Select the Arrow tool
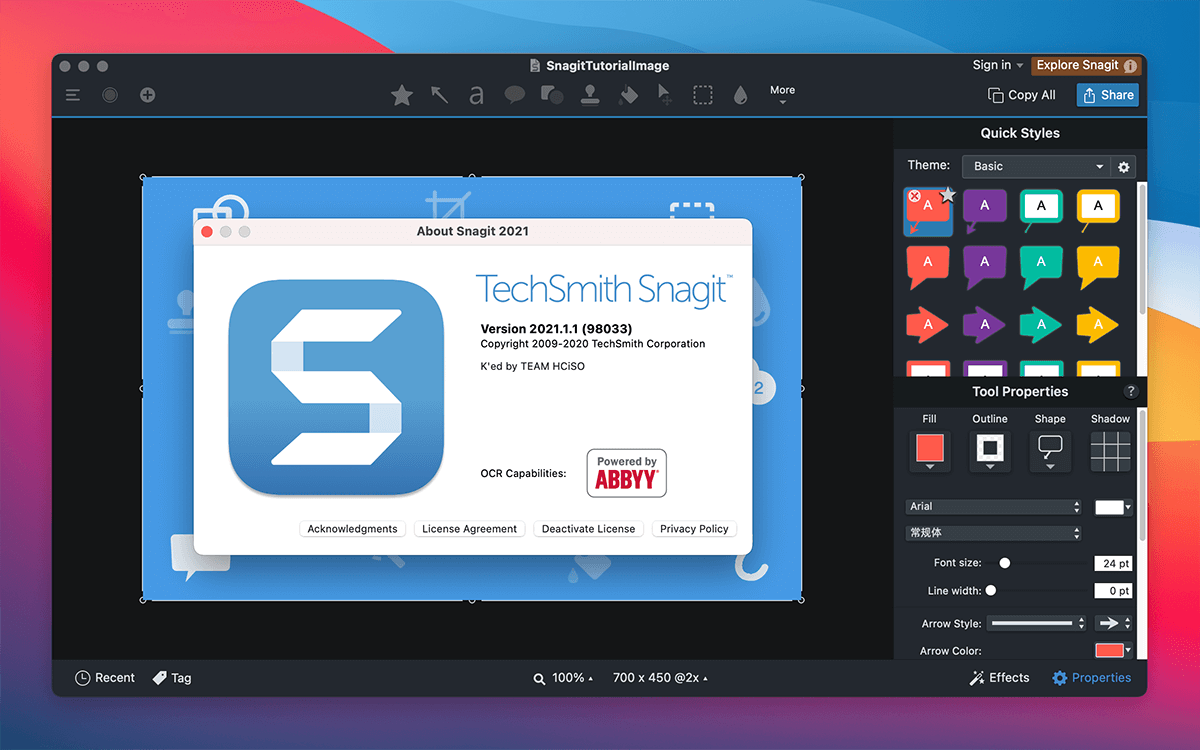Screen dimensions: 1200x750 (x=440, y=95)
